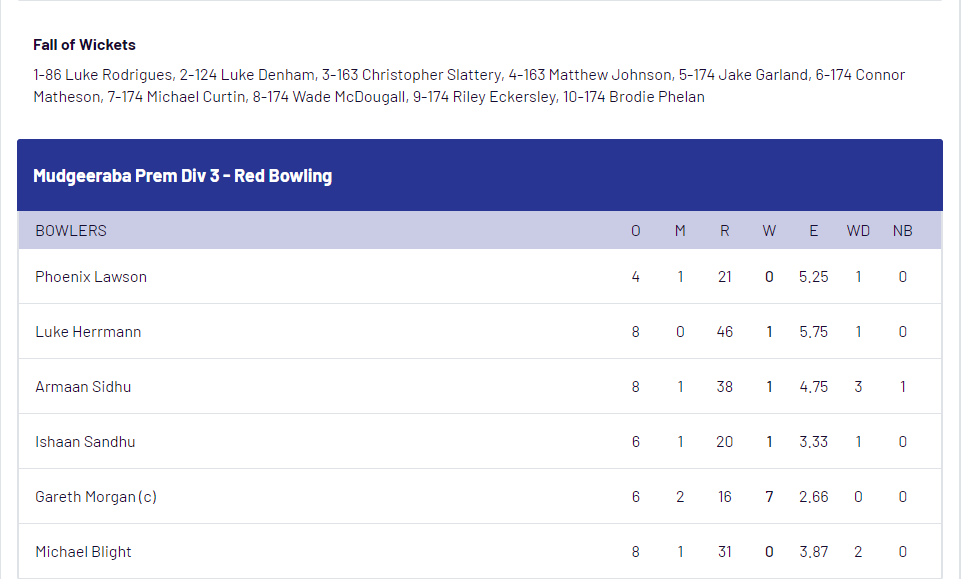The width and height of the screenshot is (961, 579).
Task: Click the W (wickets) column header
Action: click(x=769, y=231)
